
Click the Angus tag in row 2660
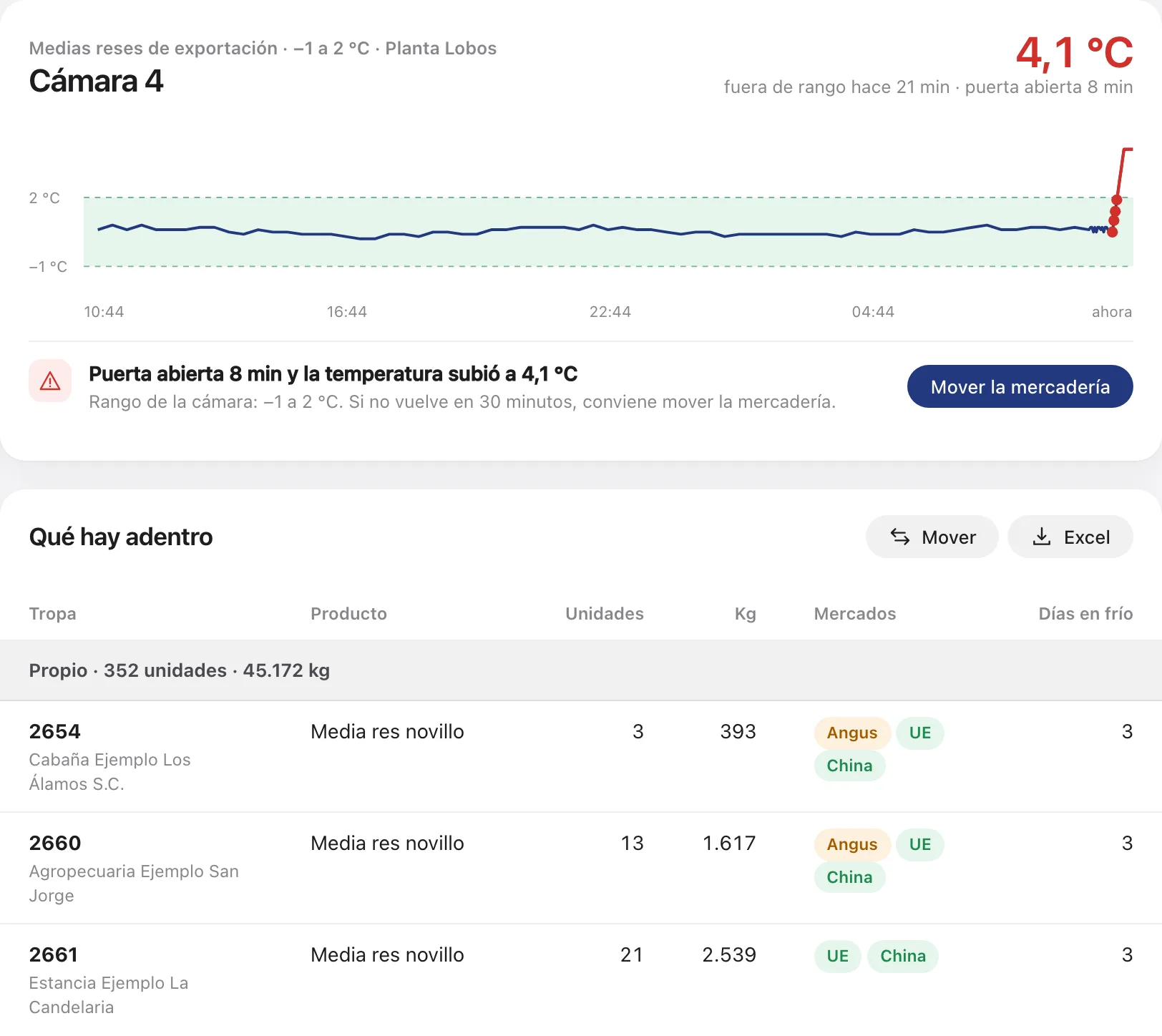tap(852, 844)
